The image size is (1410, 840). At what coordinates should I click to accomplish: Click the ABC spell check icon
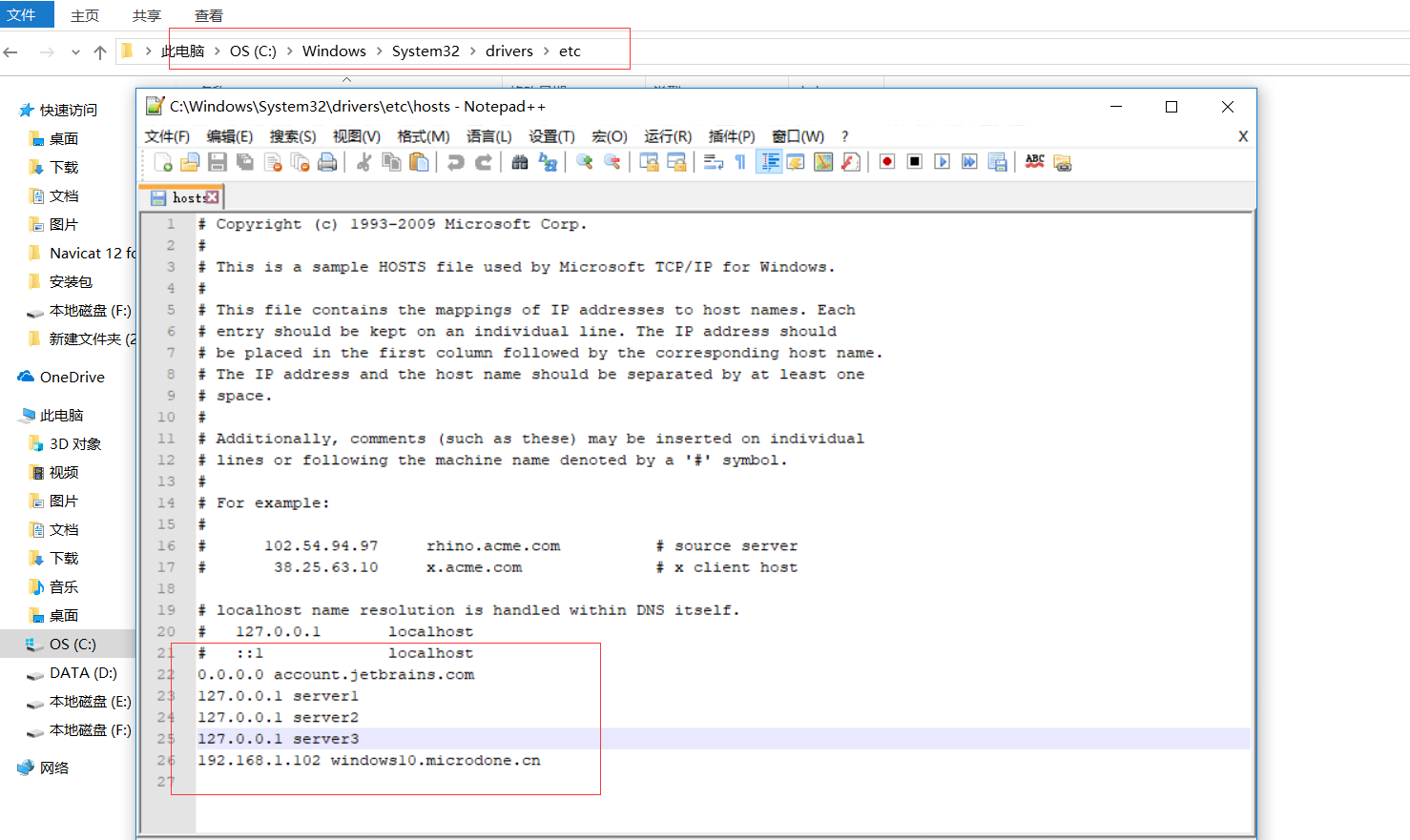coord(1034,162)
